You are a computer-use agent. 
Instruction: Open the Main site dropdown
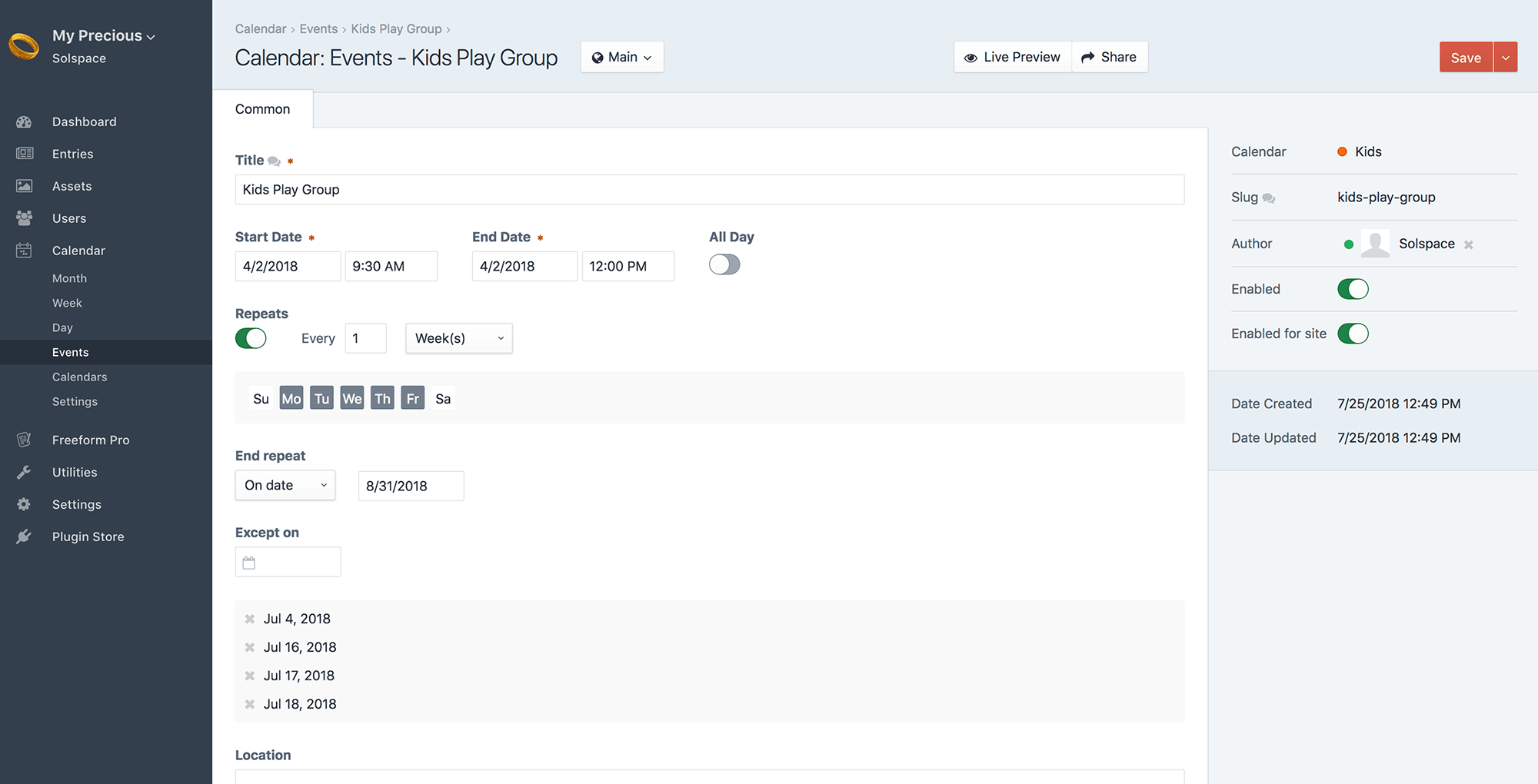(622, 57)
